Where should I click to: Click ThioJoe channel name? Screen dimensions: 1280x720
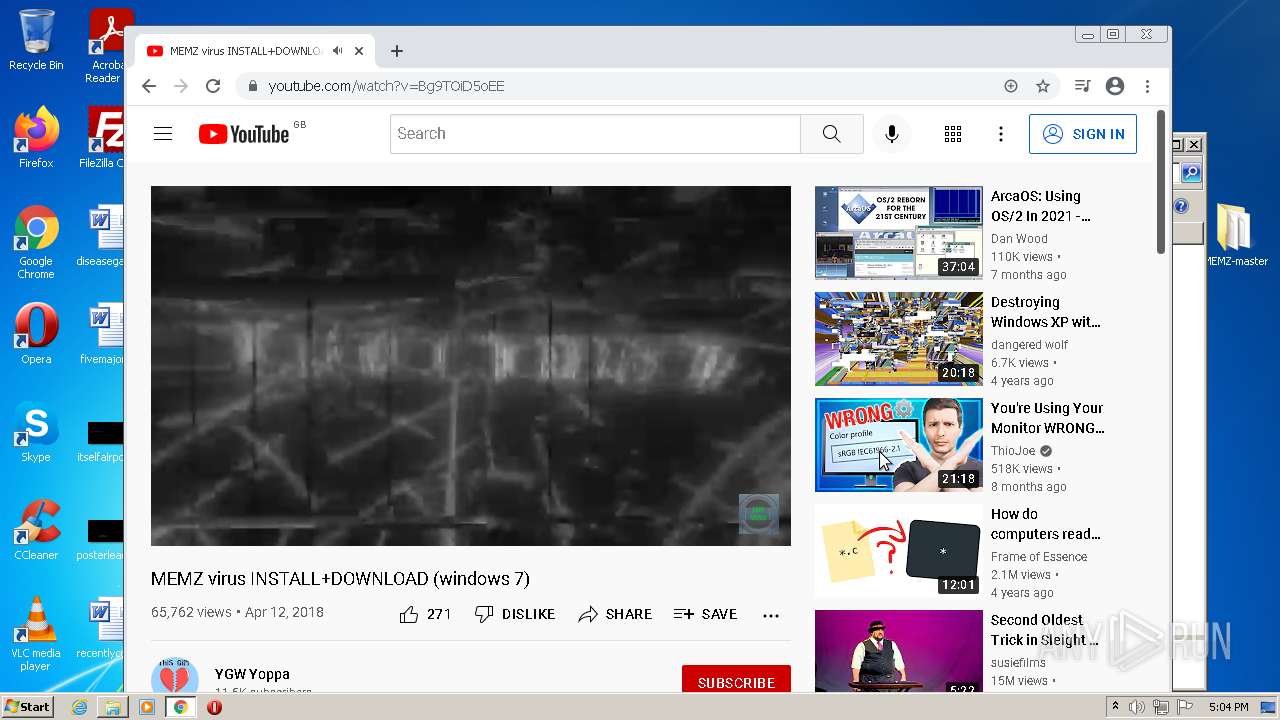1013,451
